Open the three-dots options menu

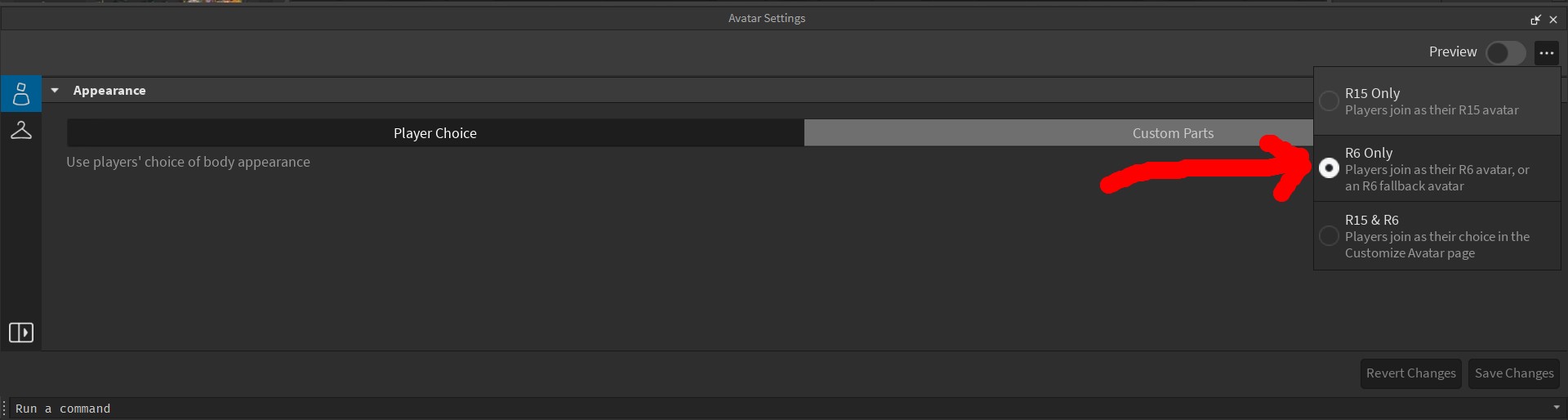coord(1546,53)
